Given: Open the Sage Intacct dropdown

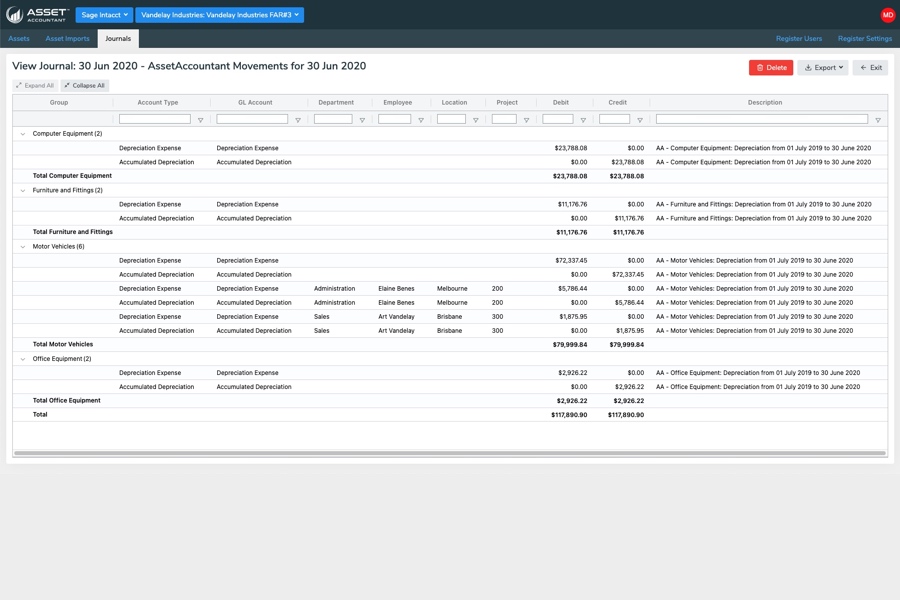Looking at the screenshot, I should click(x=104, y=15).
